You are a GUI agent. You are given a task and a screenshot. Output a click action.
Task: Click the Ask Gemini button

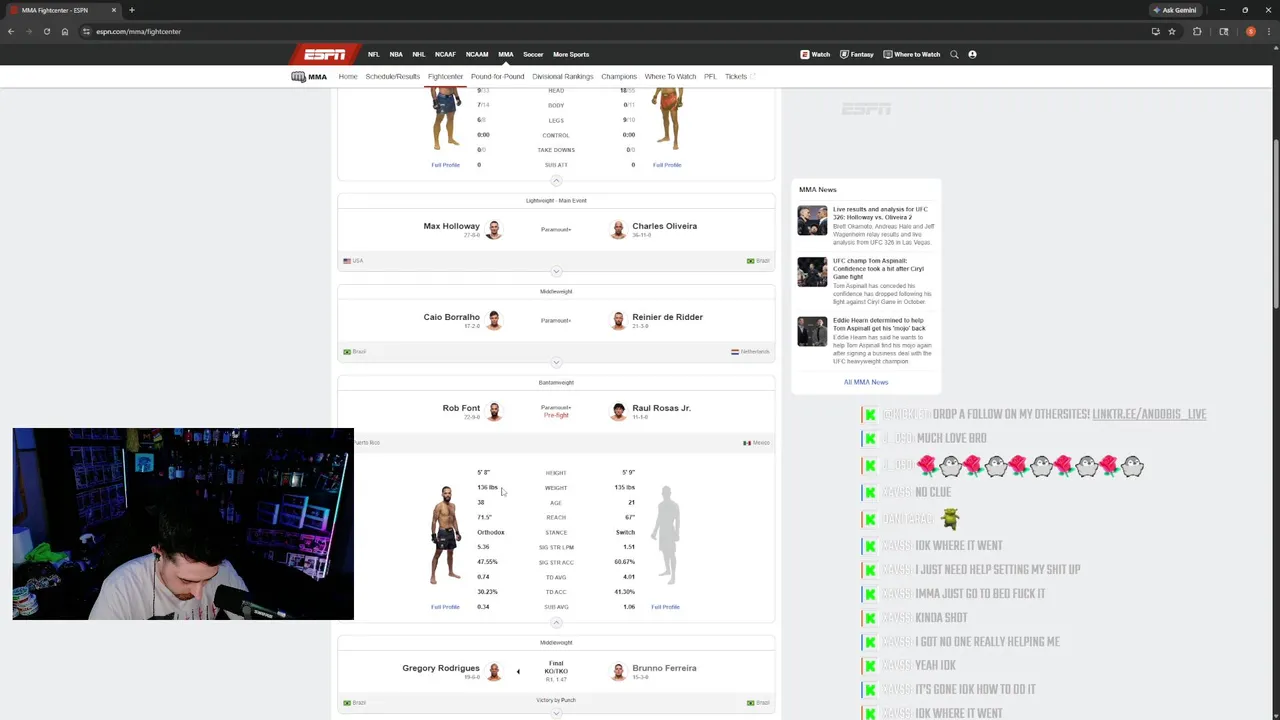(1175, 10)
